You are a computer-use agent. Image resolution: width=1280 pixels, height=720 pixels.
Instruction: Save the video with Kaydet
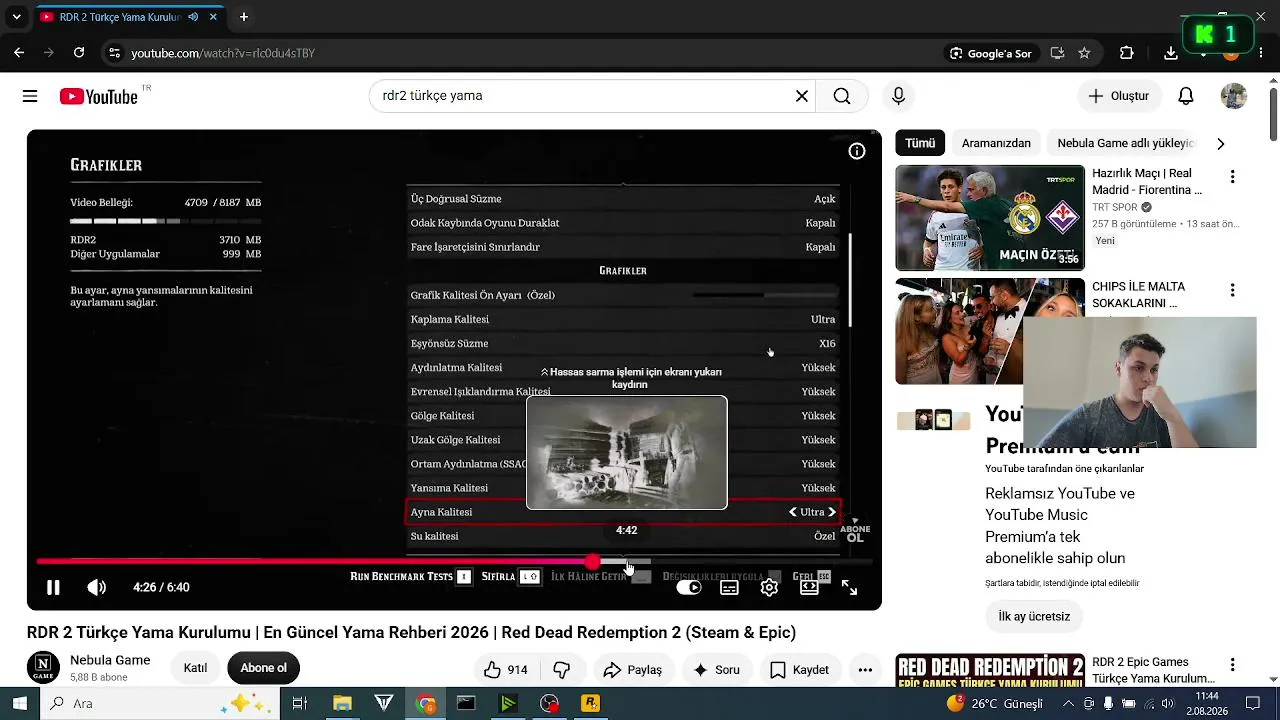pos(799,670)
